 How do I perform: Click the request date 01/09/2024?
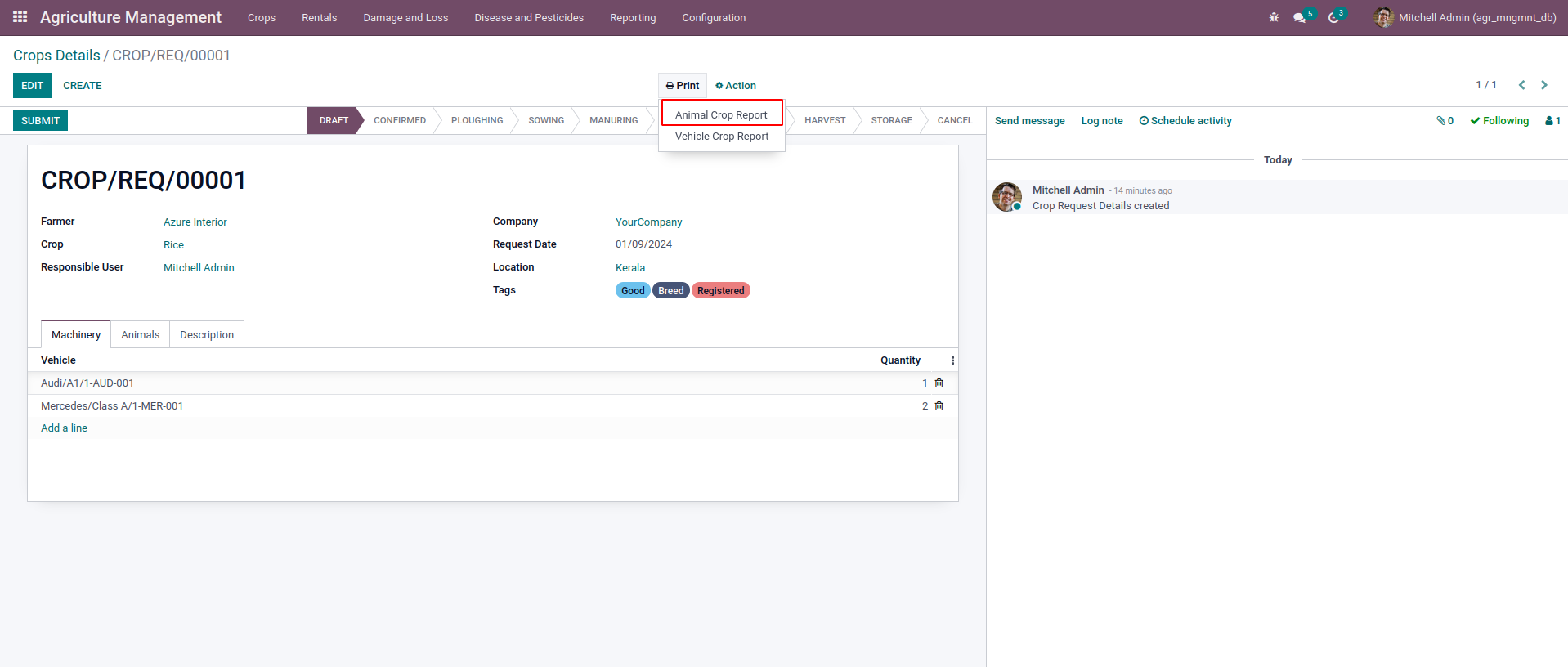coord(644,244)
